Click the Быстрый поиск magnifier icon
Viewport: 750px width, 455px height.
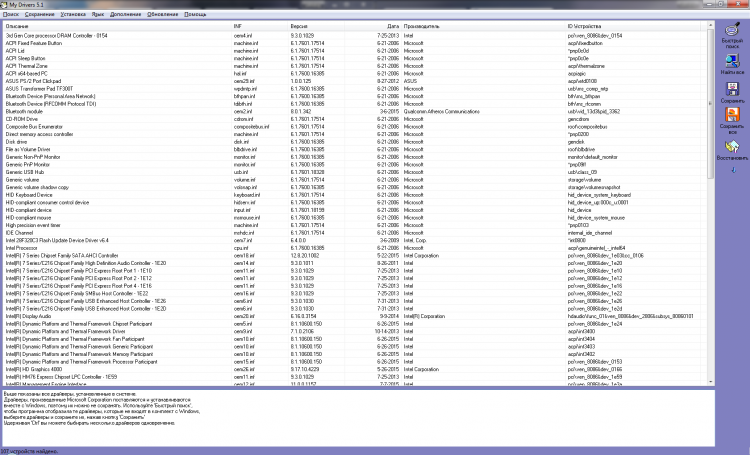732,31
